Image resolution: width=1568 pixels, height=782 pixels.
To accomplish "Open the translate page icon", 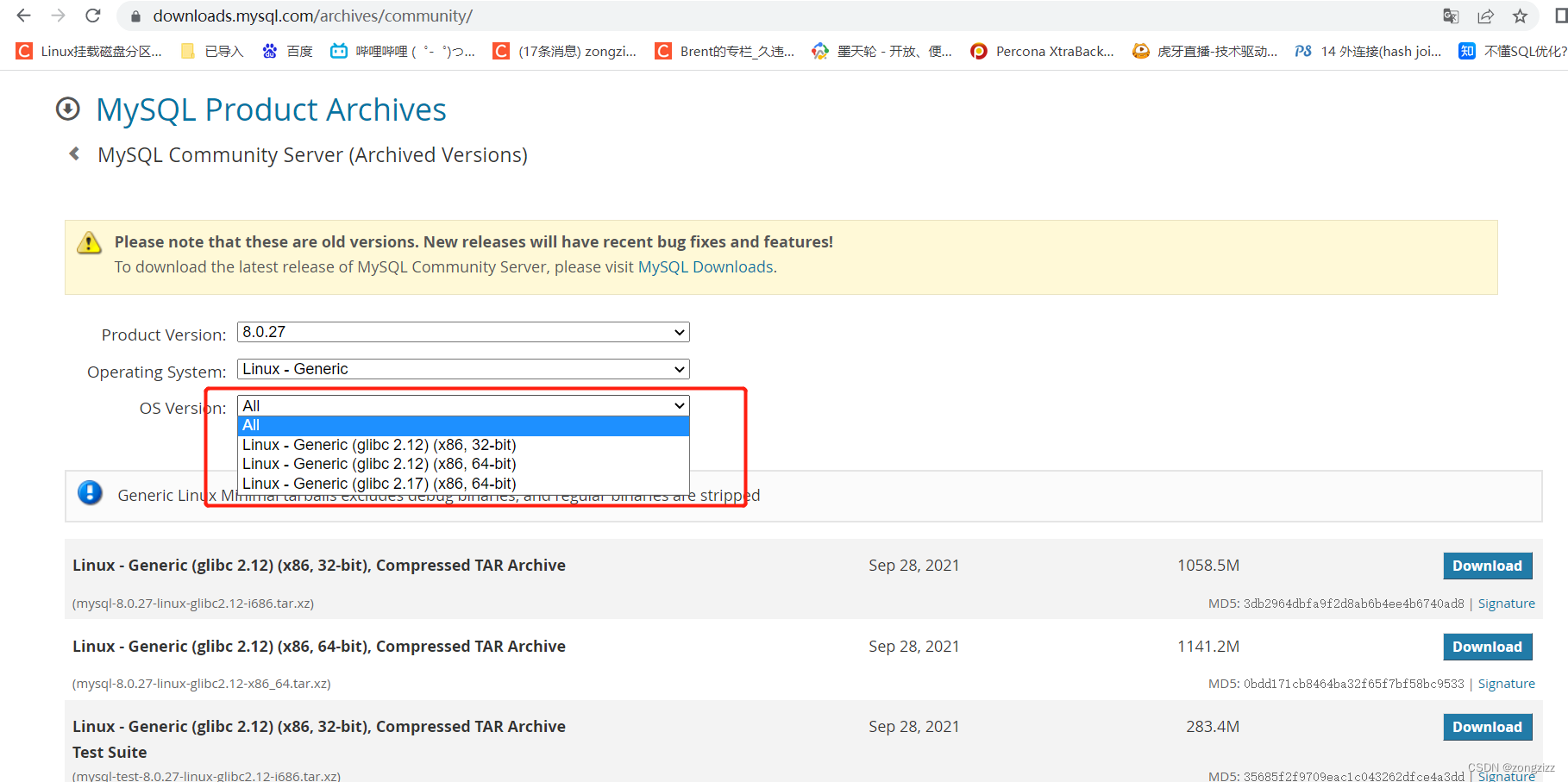I will point(1451,16).
